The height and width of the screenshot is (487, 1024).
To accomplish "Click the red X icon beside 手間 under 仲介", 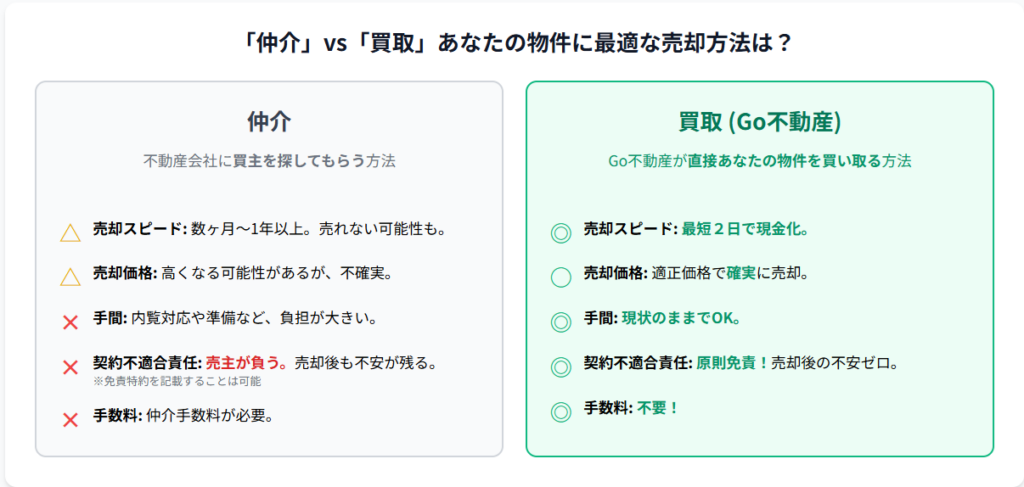I will (70, 322).
